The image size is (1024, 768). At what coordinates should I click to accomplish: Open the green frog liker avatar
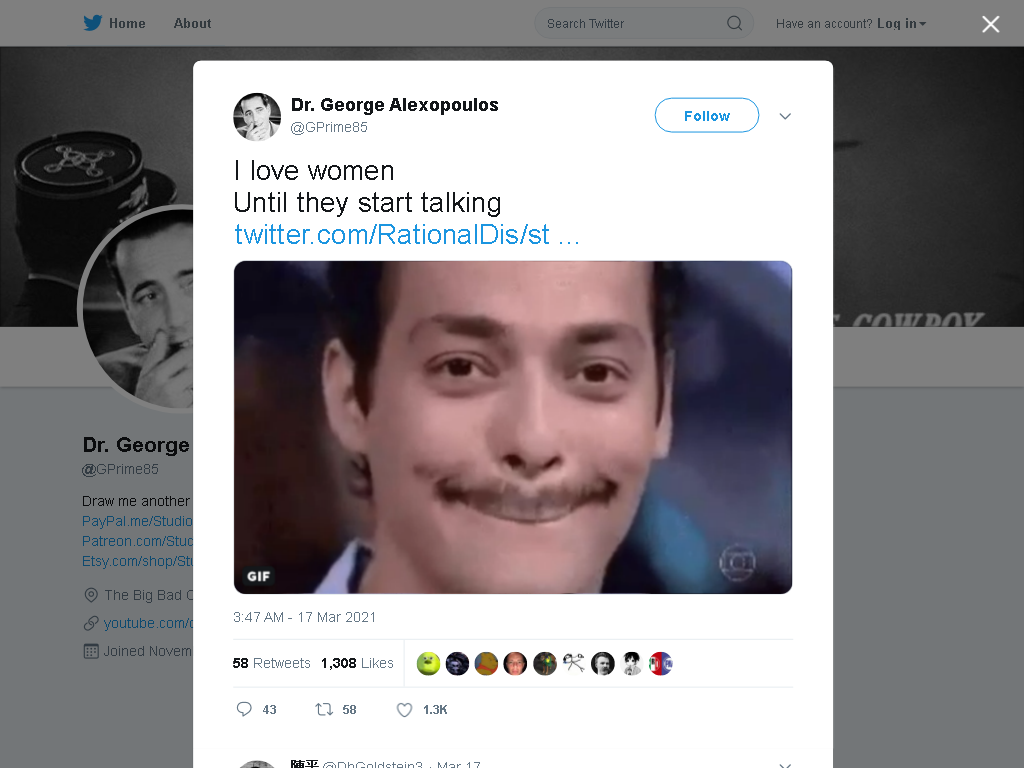428,664
